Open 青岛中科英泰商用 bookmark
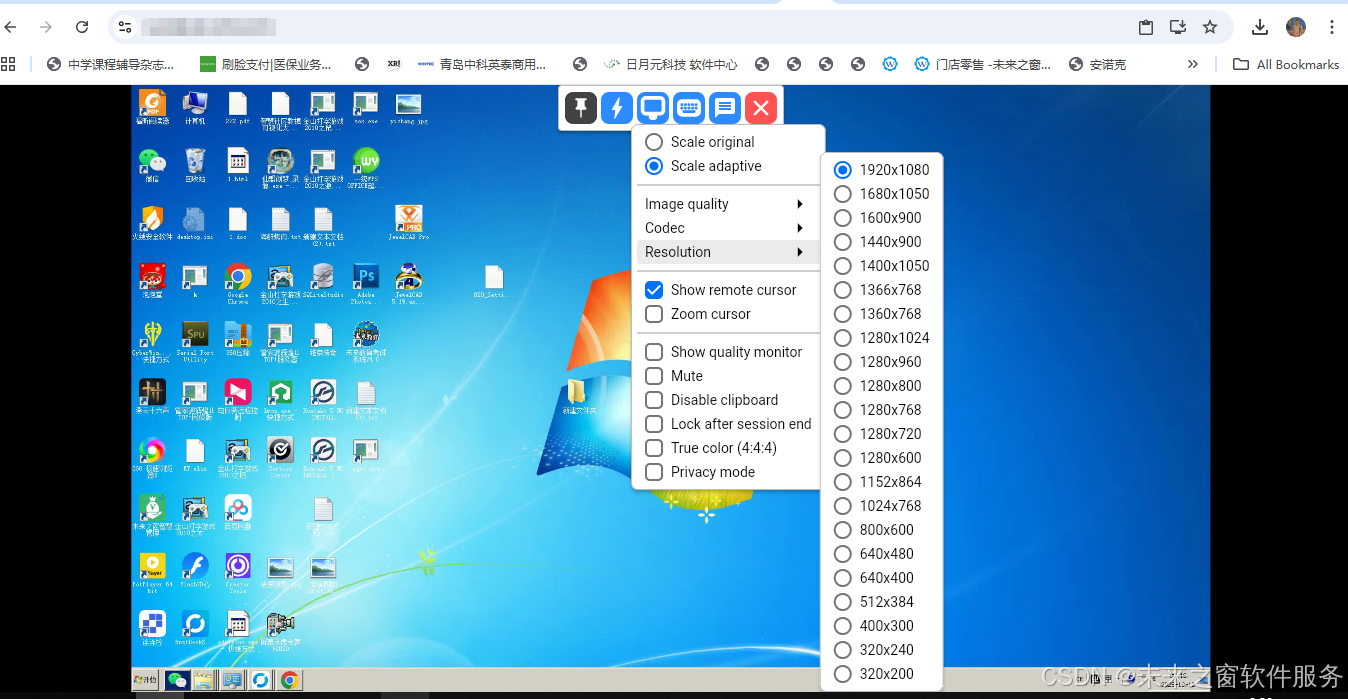Screen dimensions: 1348x699 point(482,64)
